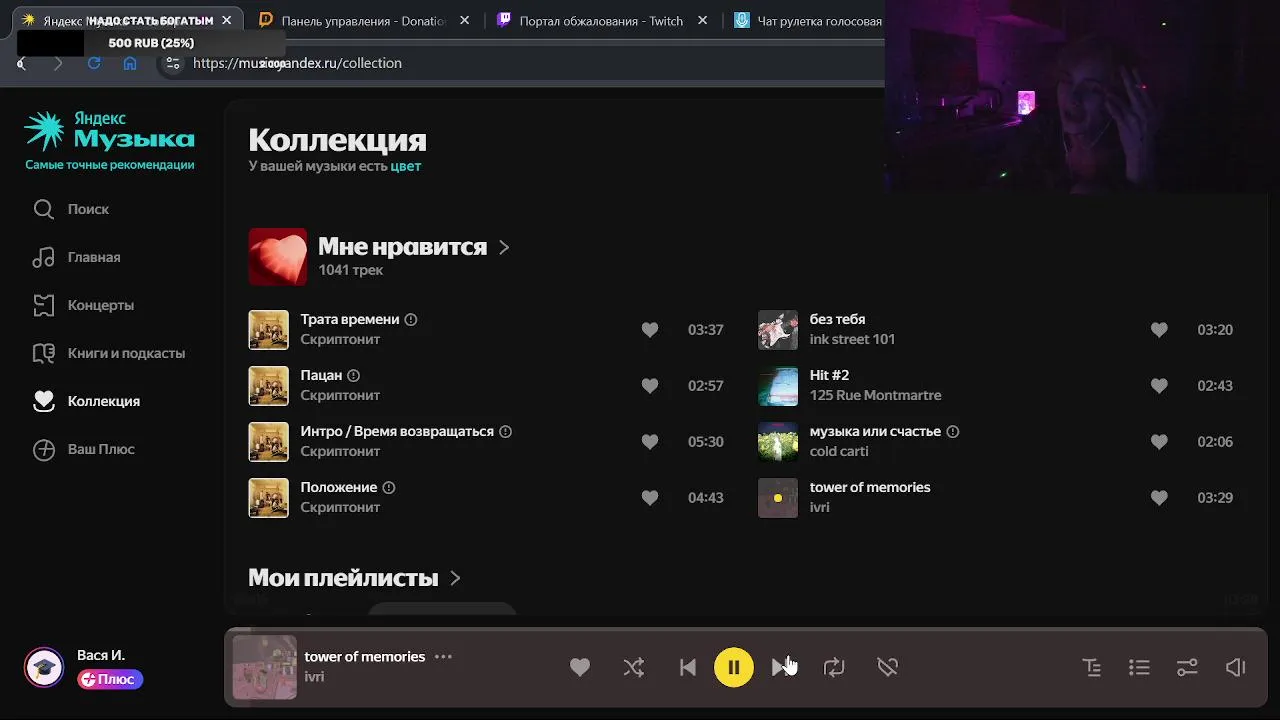Screen dimensions: 1280x720
Task: Play Пацан via its cover
Action: [268, 386]
